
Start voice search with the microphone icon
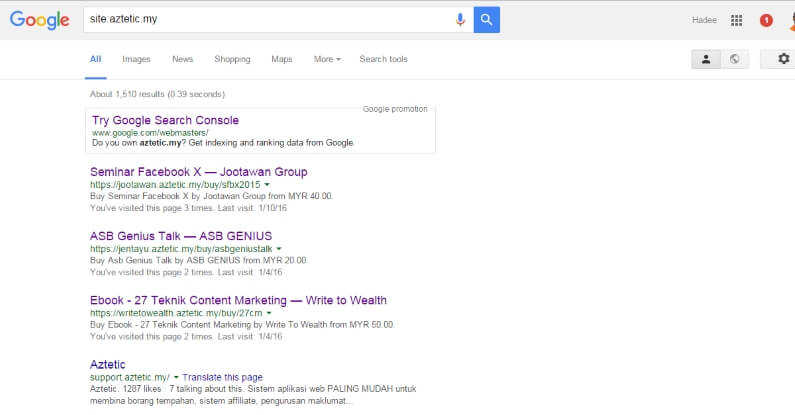pyautogui.click(x=460, y=20)
